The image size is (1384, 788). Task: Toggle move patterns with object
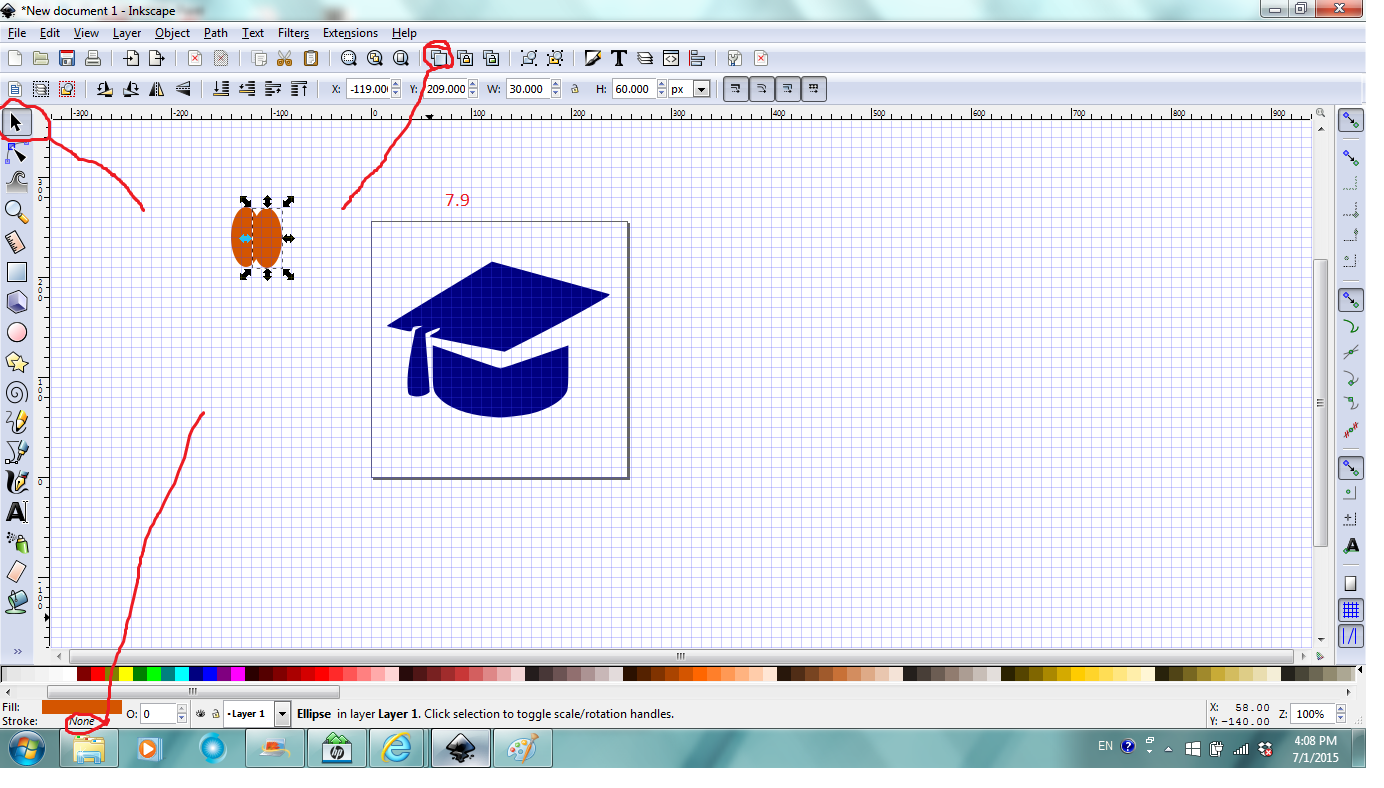tap(815, 89)
